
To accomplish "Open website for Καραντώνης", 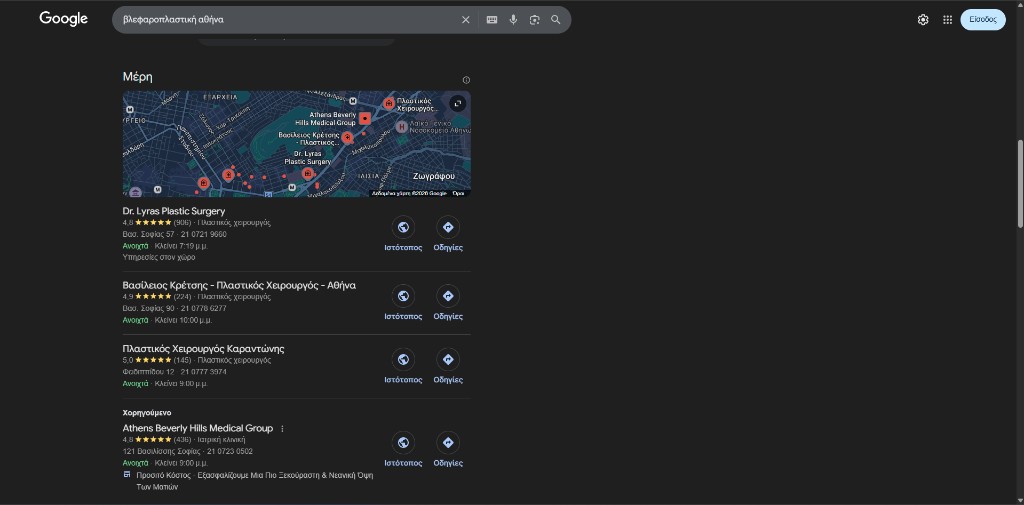I will click(403, 367).
